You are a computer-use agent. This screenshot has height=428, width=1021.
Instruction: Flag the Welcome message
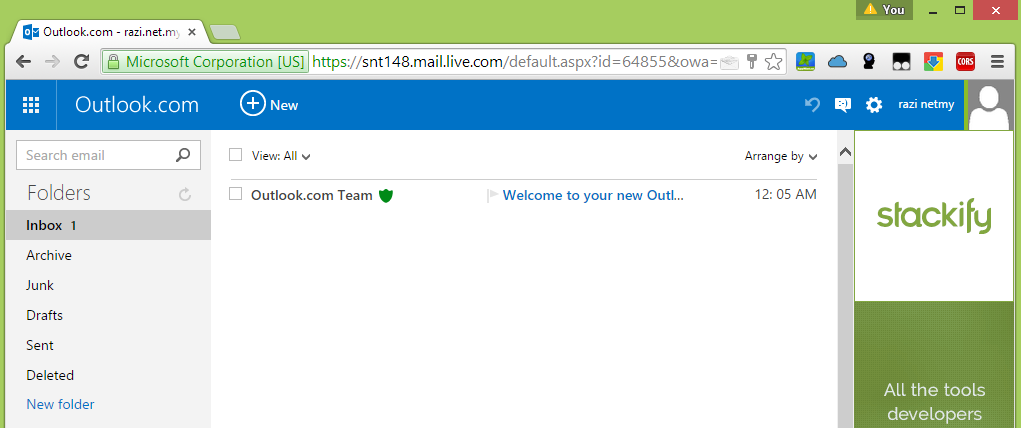(x=492, y=195)
